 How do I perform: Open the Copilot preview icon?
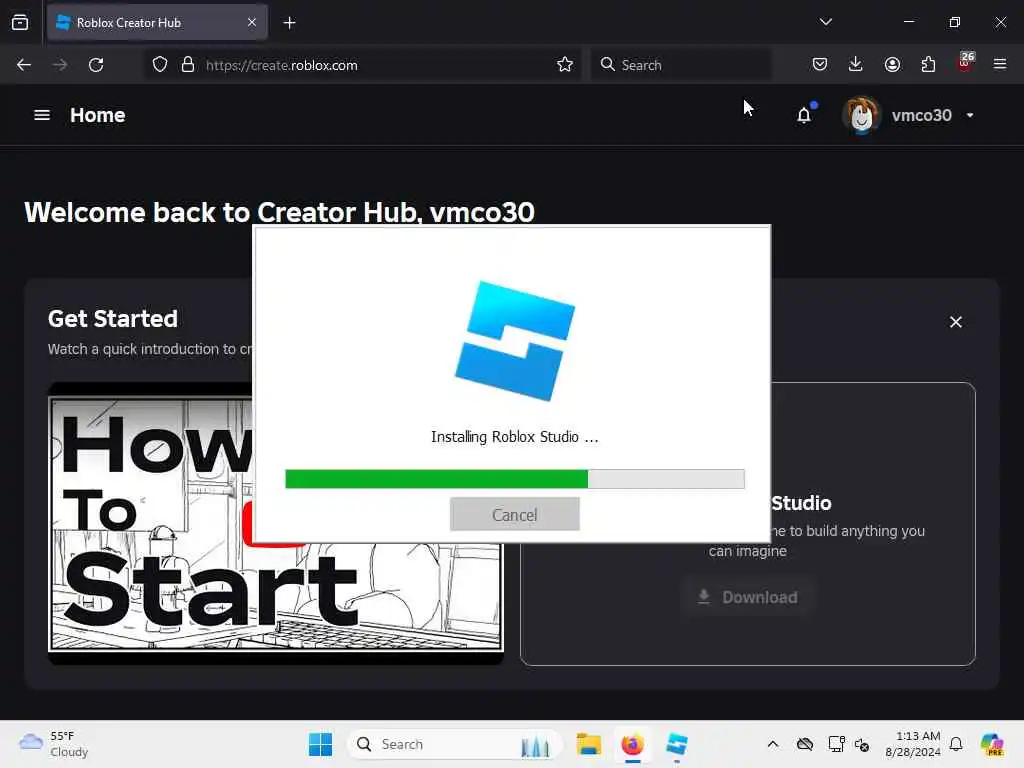tap(992, 744)
